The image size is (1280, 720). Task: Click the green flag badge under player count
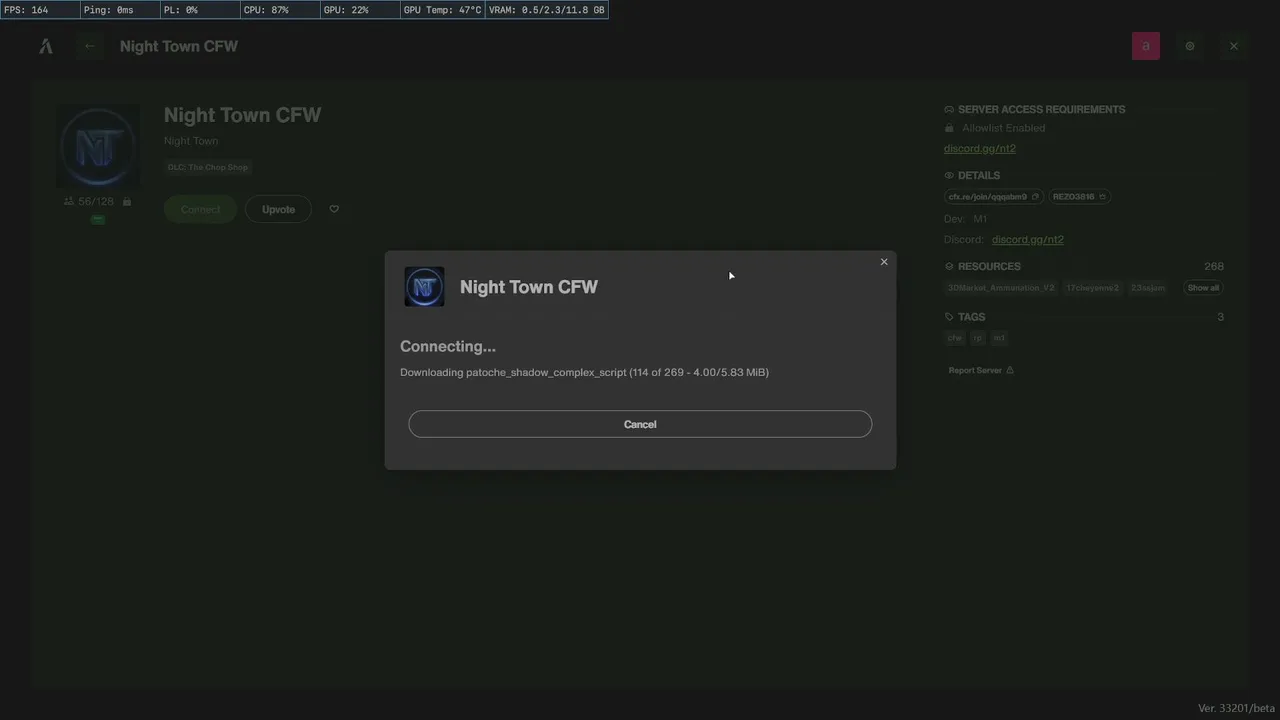pos(98,219)
